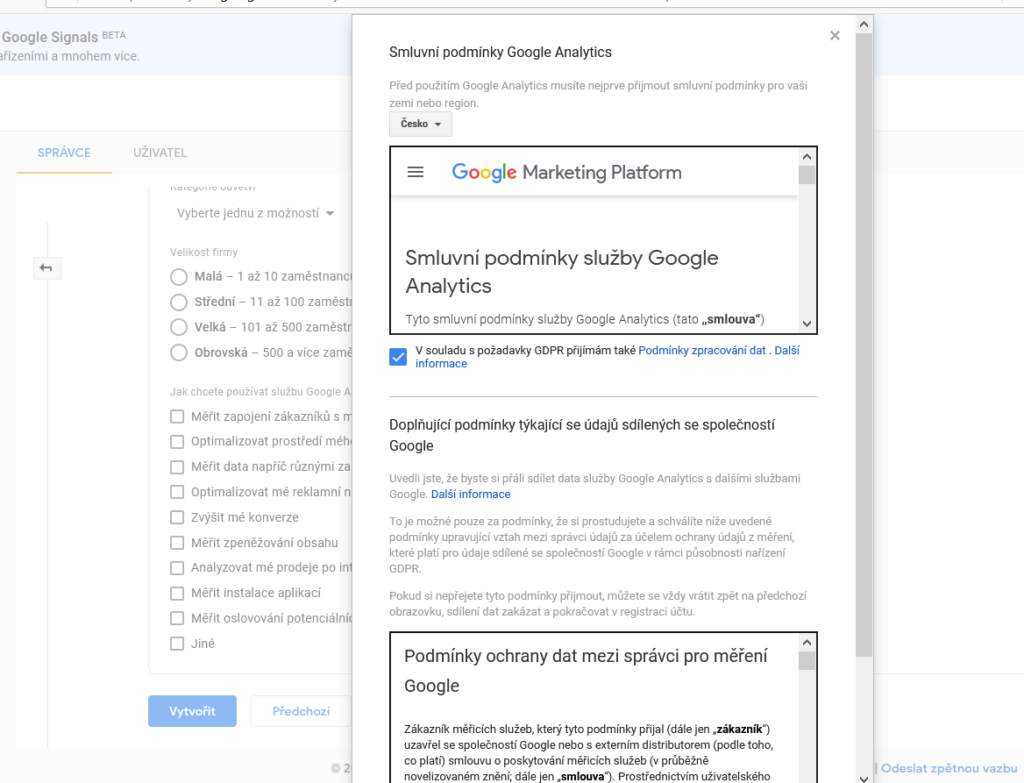Click scrollbar thumb in data protection frame
Screen dimensions: 1024x783
pyautogui.click(x=807, y=661)
